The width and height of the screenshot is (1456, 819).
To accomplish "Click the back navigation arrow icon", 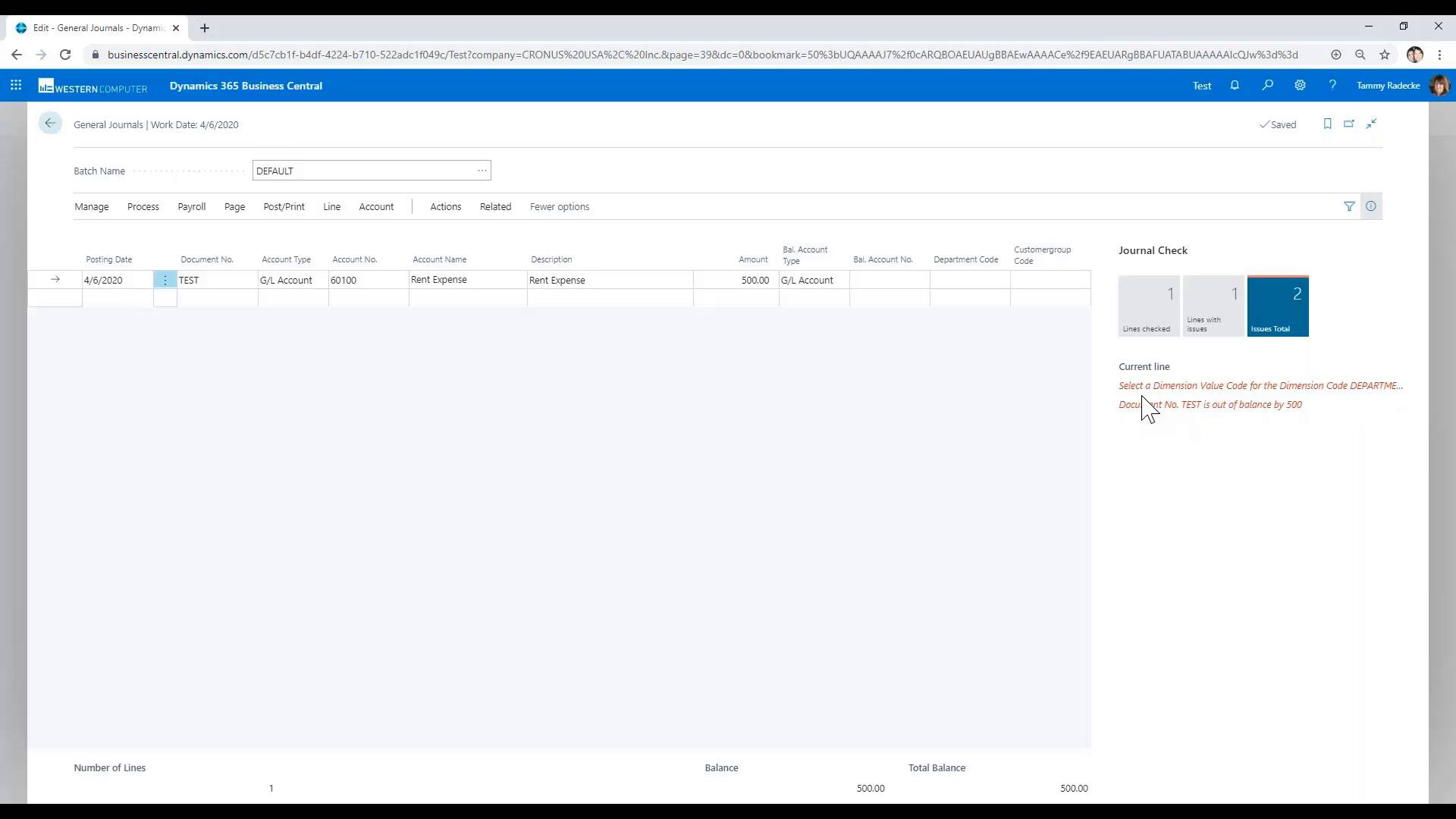I will [50, 123].
